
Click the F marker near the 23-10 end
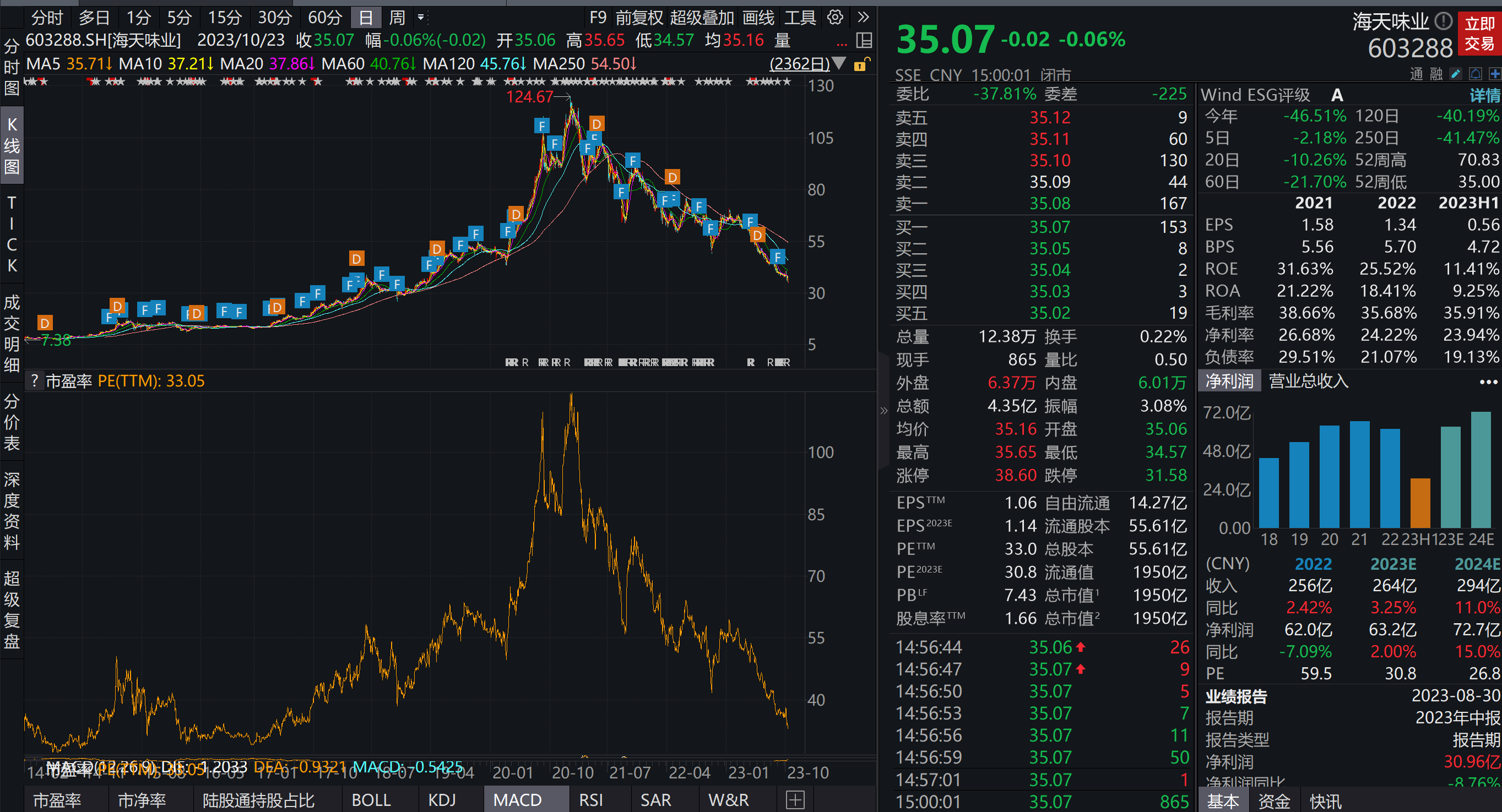point(777,257)
